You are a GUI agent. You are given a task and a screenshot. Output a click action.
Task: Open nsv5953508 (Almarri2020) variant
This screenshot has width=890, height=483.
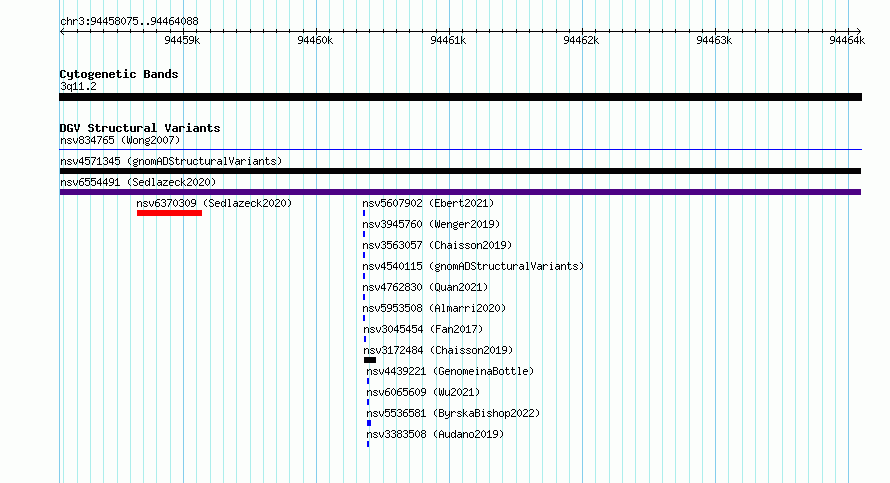pyautogui.click(x=434, y=308)
